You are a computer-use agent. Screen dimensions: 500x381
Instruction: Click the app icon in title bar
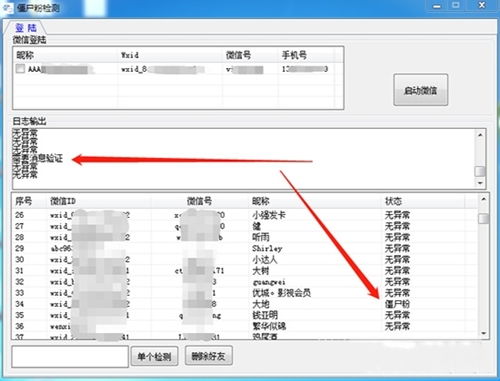(8, 7)
